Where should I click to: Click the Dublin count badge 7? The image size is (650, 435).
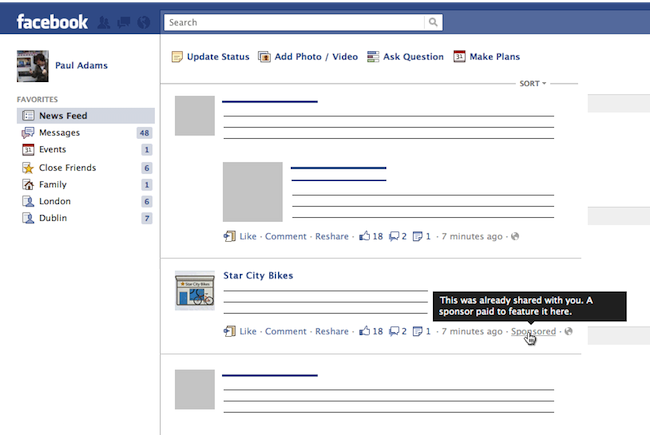[147, 218]
